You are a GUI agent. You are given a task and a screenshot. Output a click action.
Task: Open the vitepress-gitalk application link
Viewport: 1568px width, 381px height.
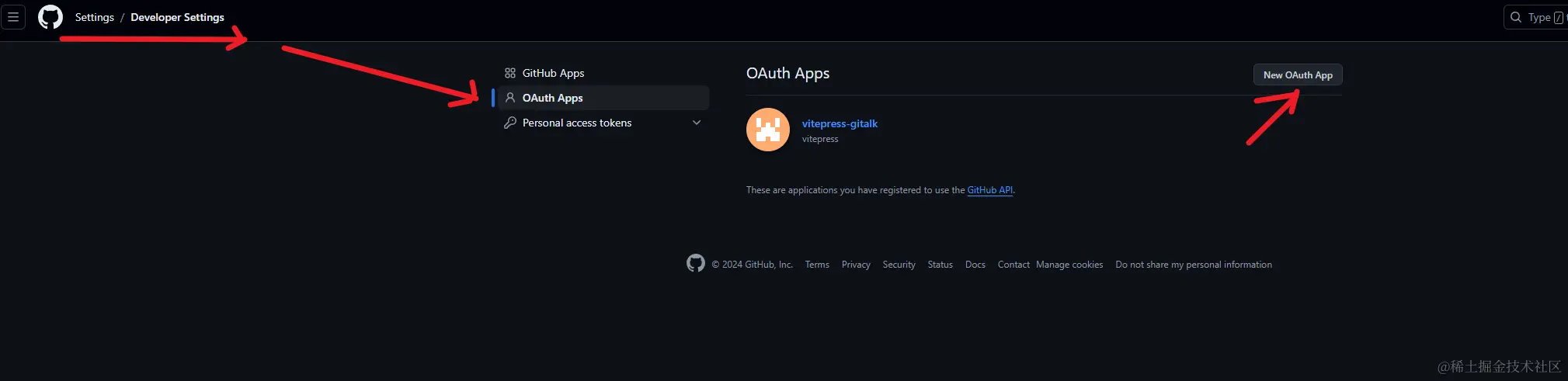840,123
